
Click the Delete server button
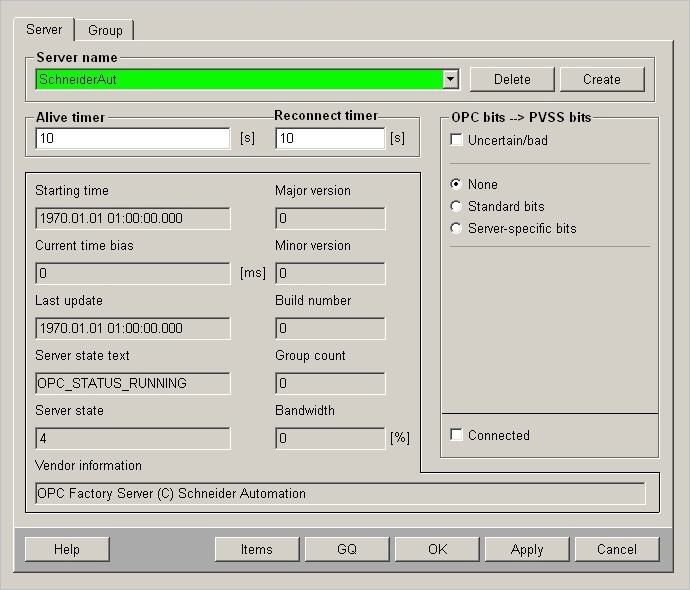pos(511,79)
